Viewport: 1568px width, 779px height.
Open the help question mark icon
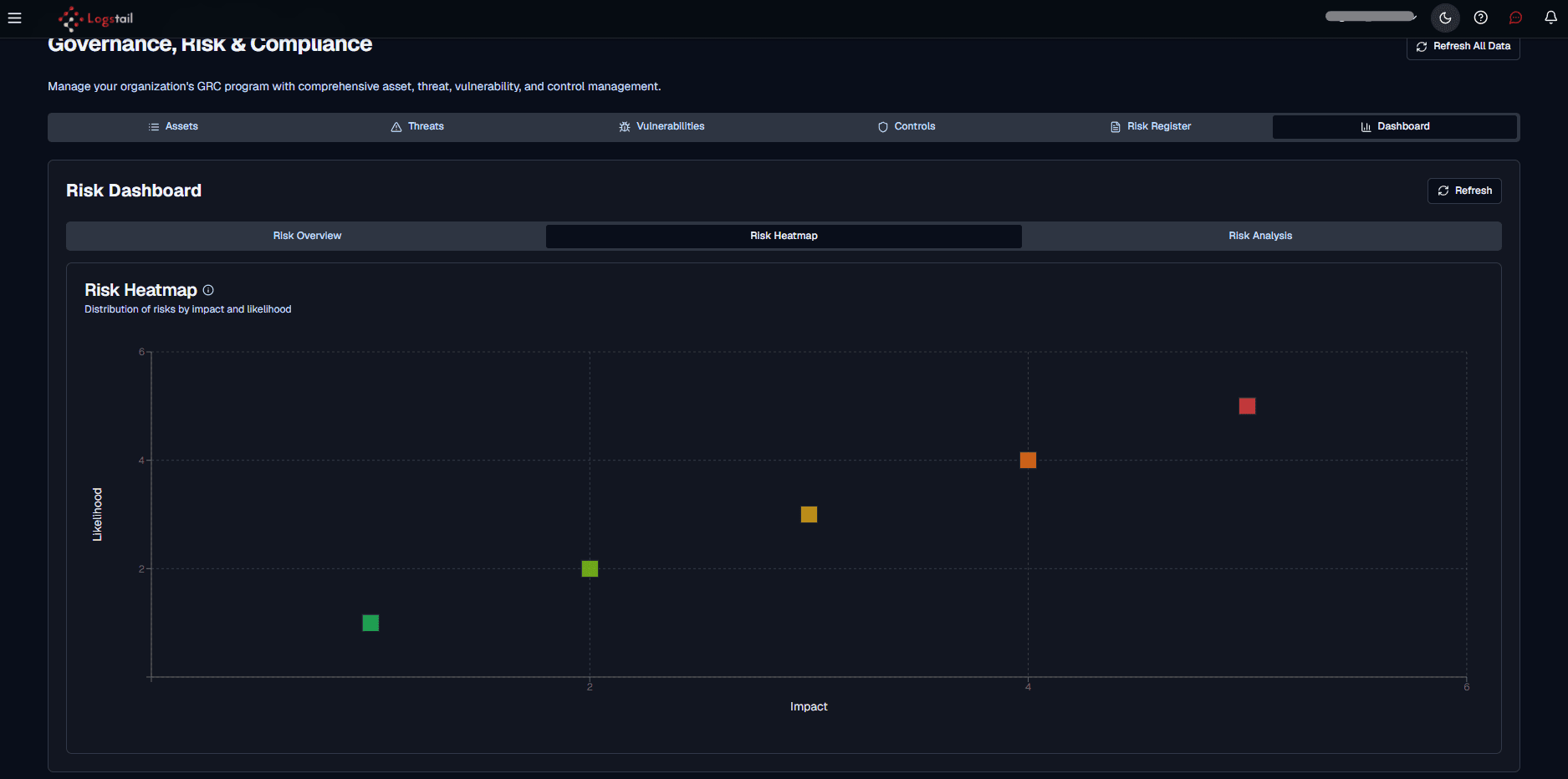coord(1480,18)
